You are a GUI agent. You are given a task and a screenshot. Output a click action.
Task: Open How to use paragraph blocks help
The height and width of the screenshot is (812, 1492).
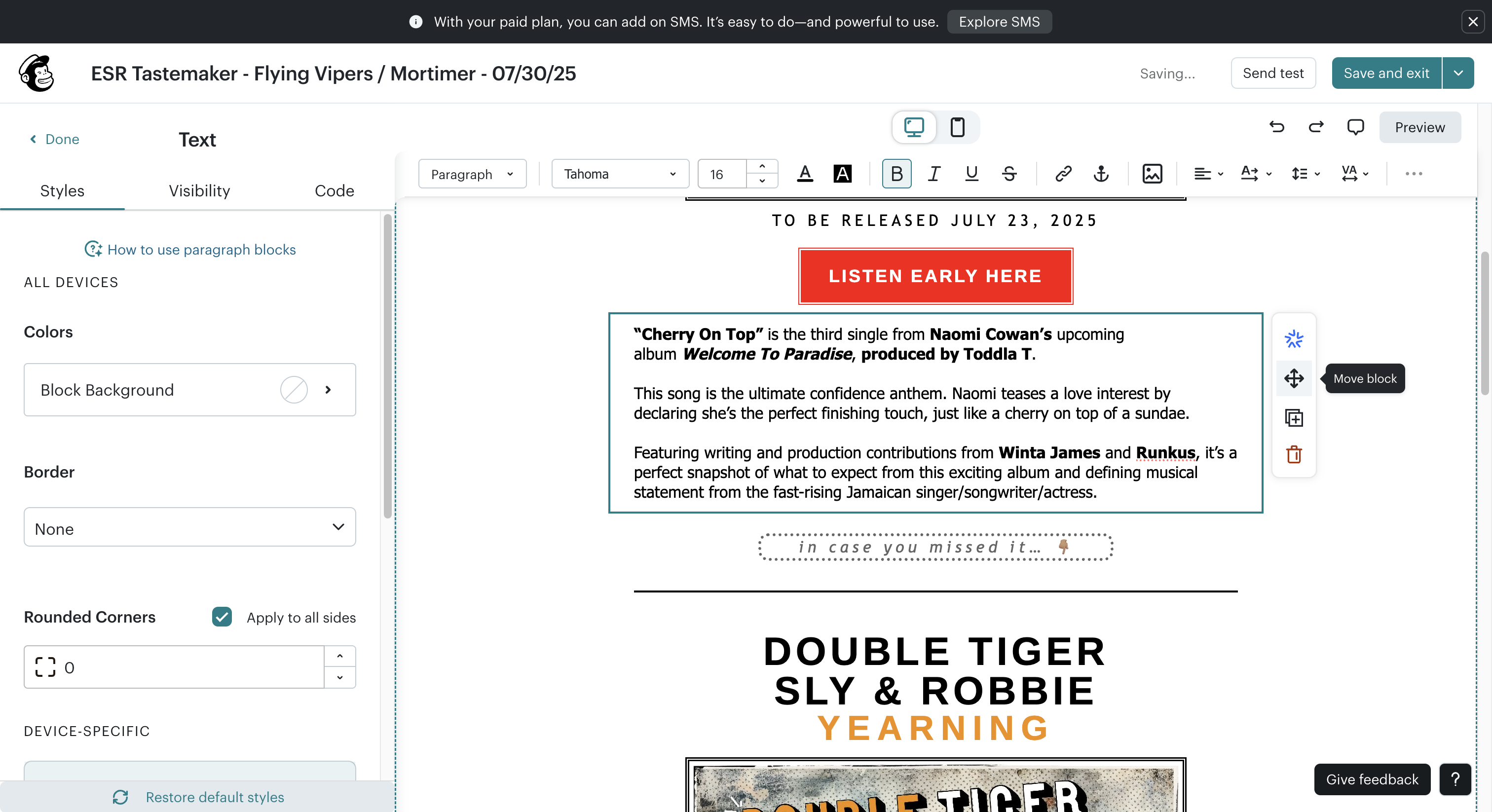pos(190,249)
